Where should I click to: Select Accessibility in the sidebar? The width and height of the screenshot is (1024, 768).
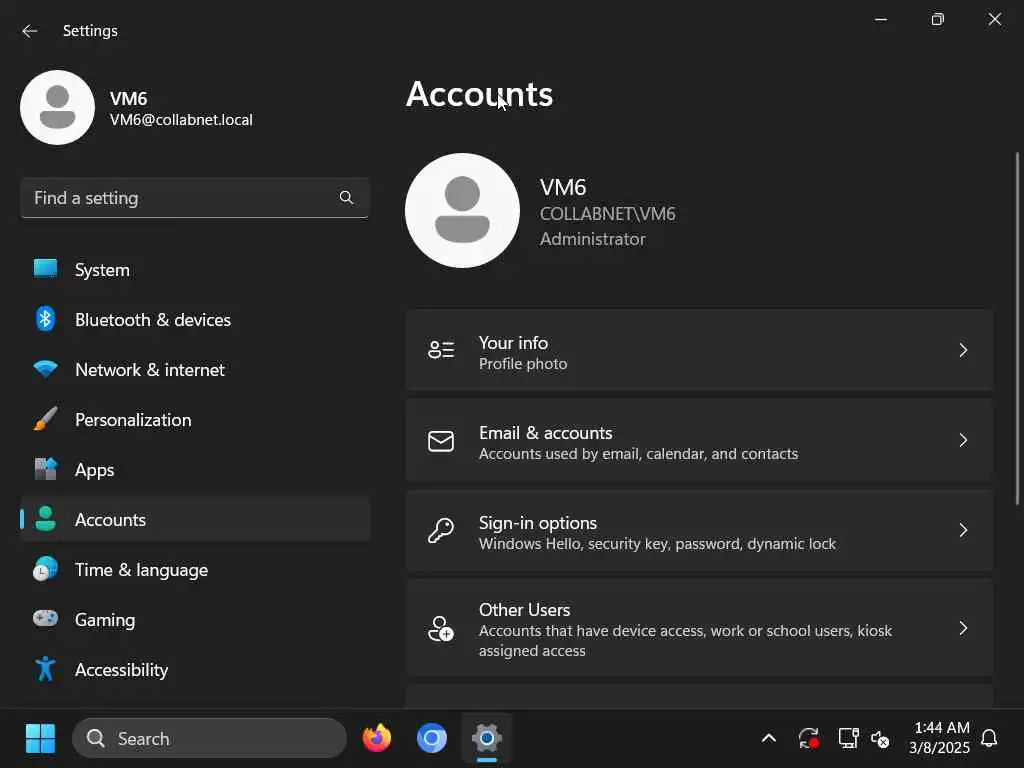coord(195,669)
